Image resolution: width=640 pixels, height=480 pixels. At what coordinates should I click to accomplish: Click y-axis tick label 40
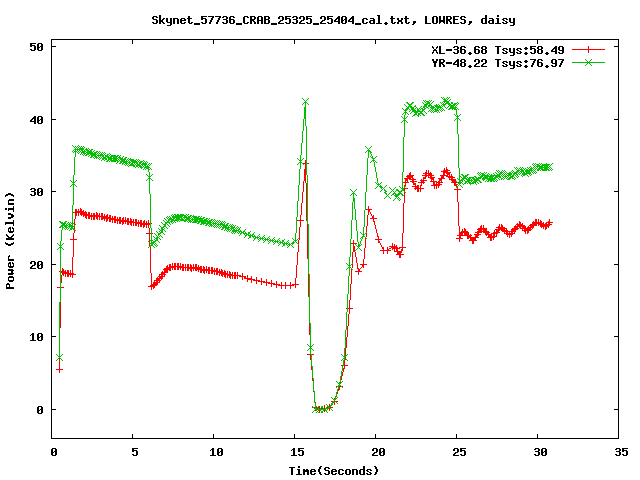tap(36, 120)
